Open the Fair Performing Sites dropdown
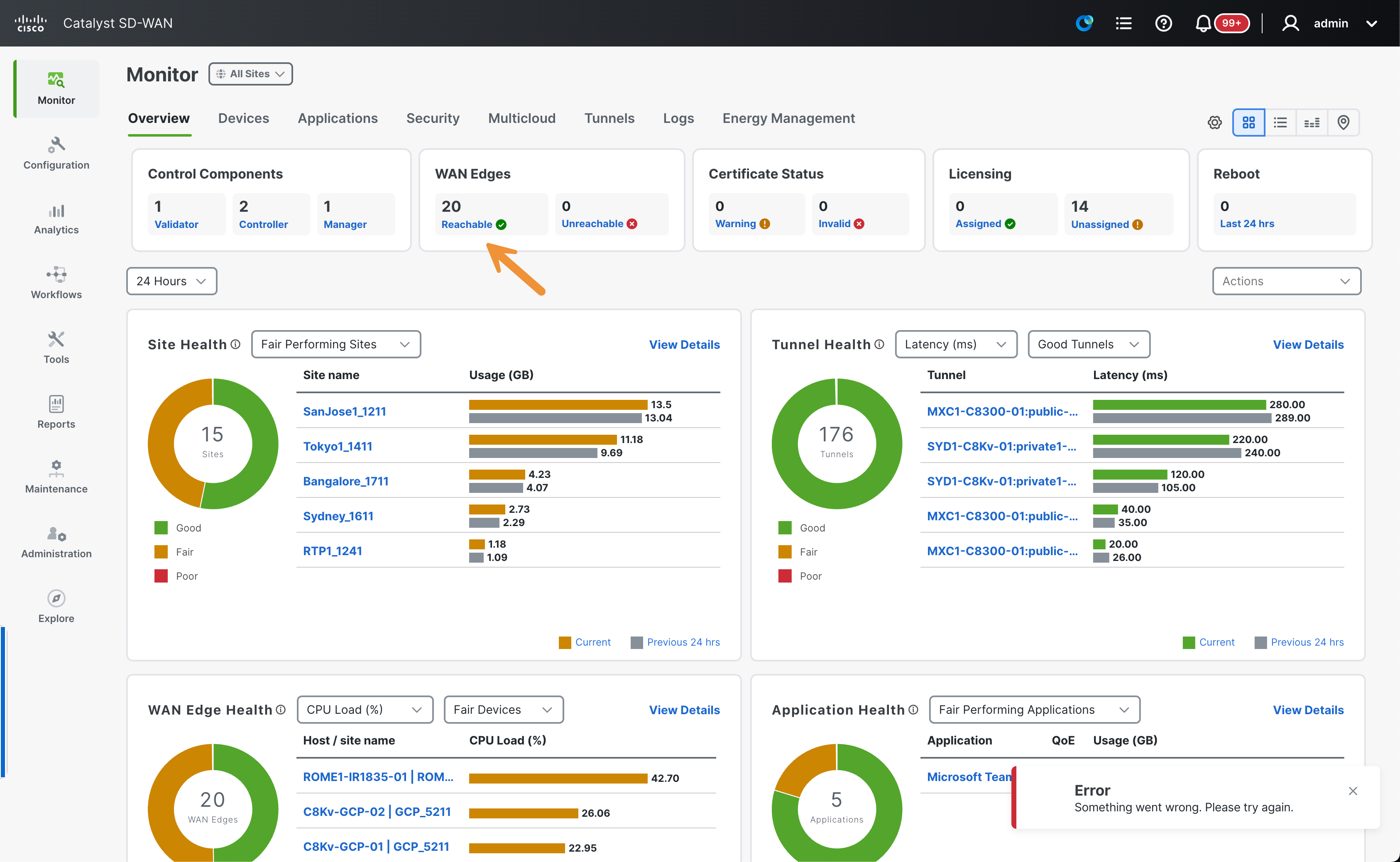Screen dimensions: 1400x862 click(x=336, y=344)
